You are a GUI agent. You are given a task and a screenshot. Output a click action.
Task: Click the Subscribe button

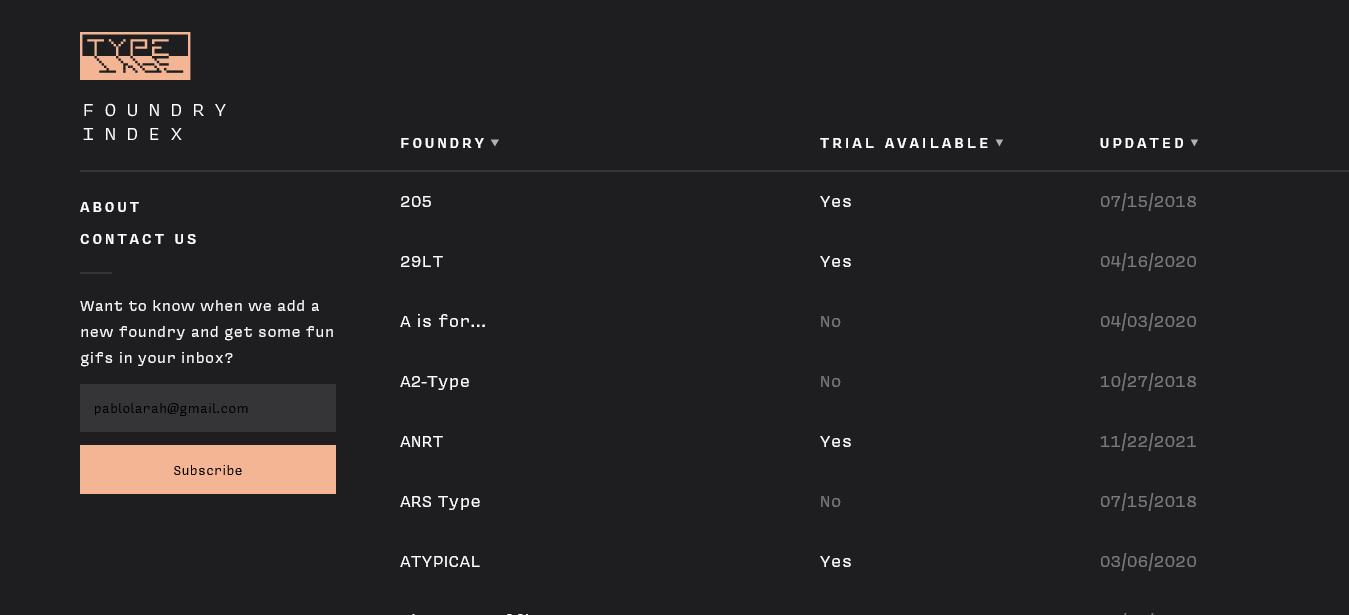point(208,470)
